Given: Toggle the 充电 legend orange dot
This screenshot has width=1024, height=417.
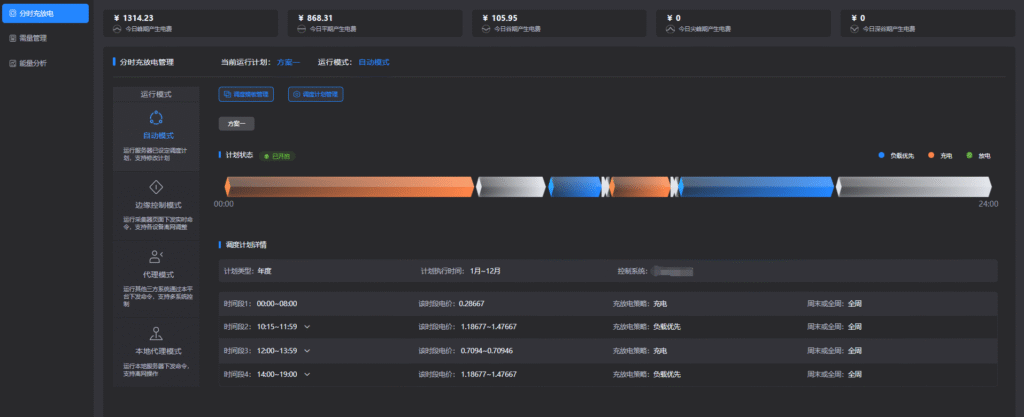Looking at the screenshot, I should (x=931, y=156).
